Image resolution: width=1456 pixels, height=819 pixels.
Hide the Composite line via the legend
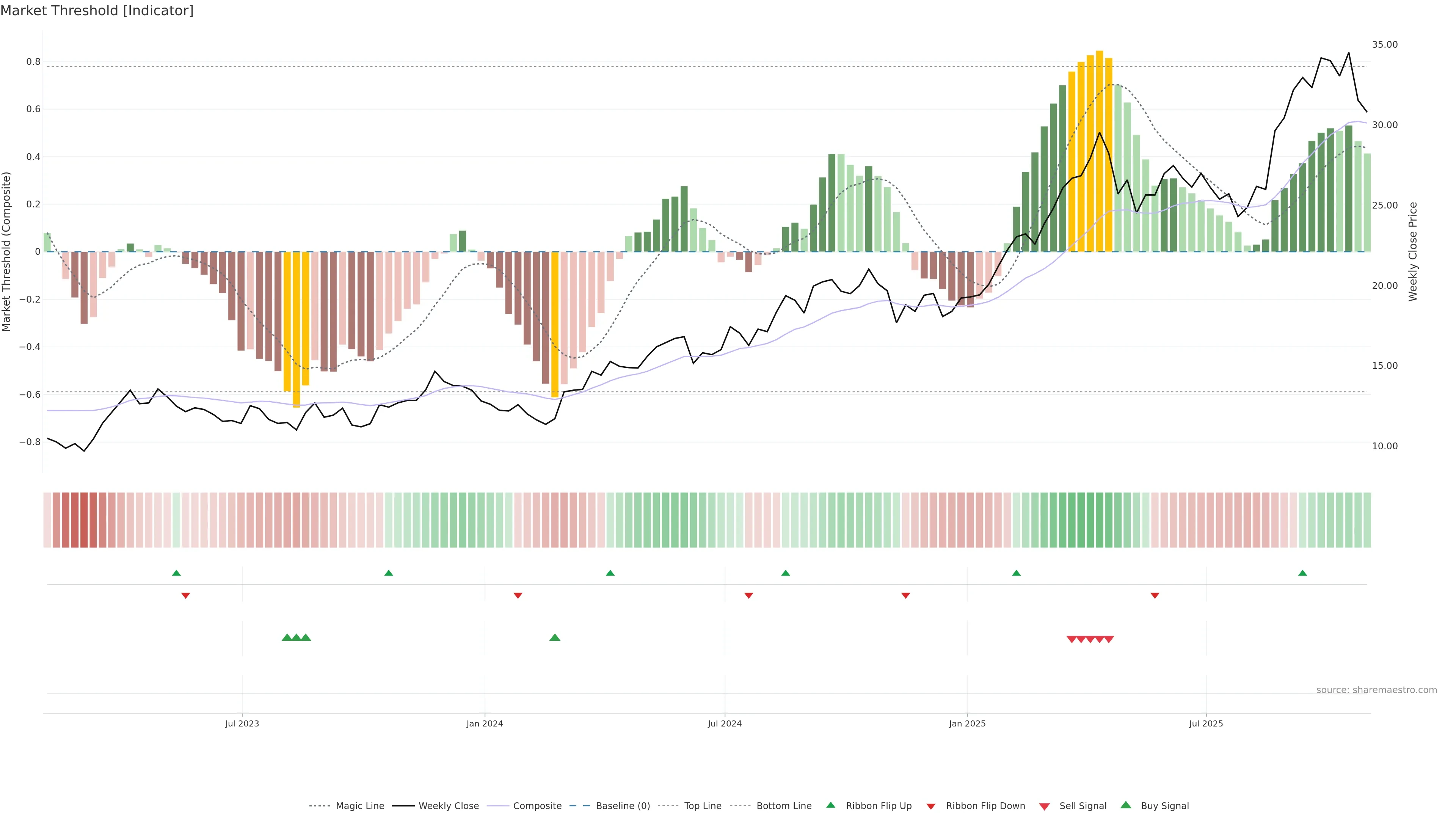pyautogui.click(x=537, y=806)
